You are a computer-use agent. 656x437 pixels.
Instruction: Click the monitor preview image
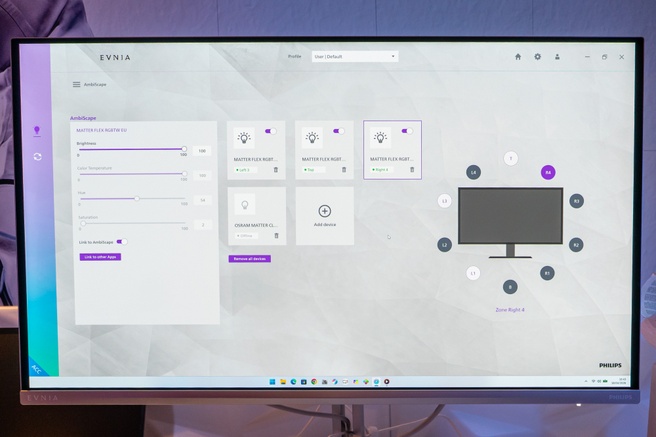(x=510, y=222)
